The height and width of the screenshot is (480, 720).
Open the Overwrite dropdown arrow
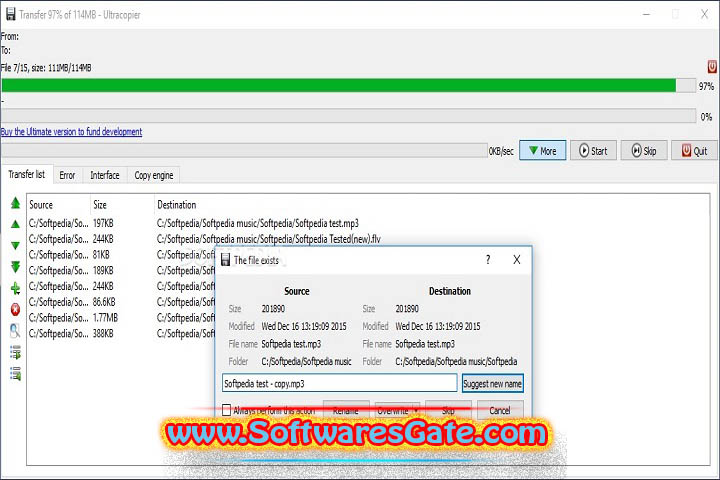[416, 410]
